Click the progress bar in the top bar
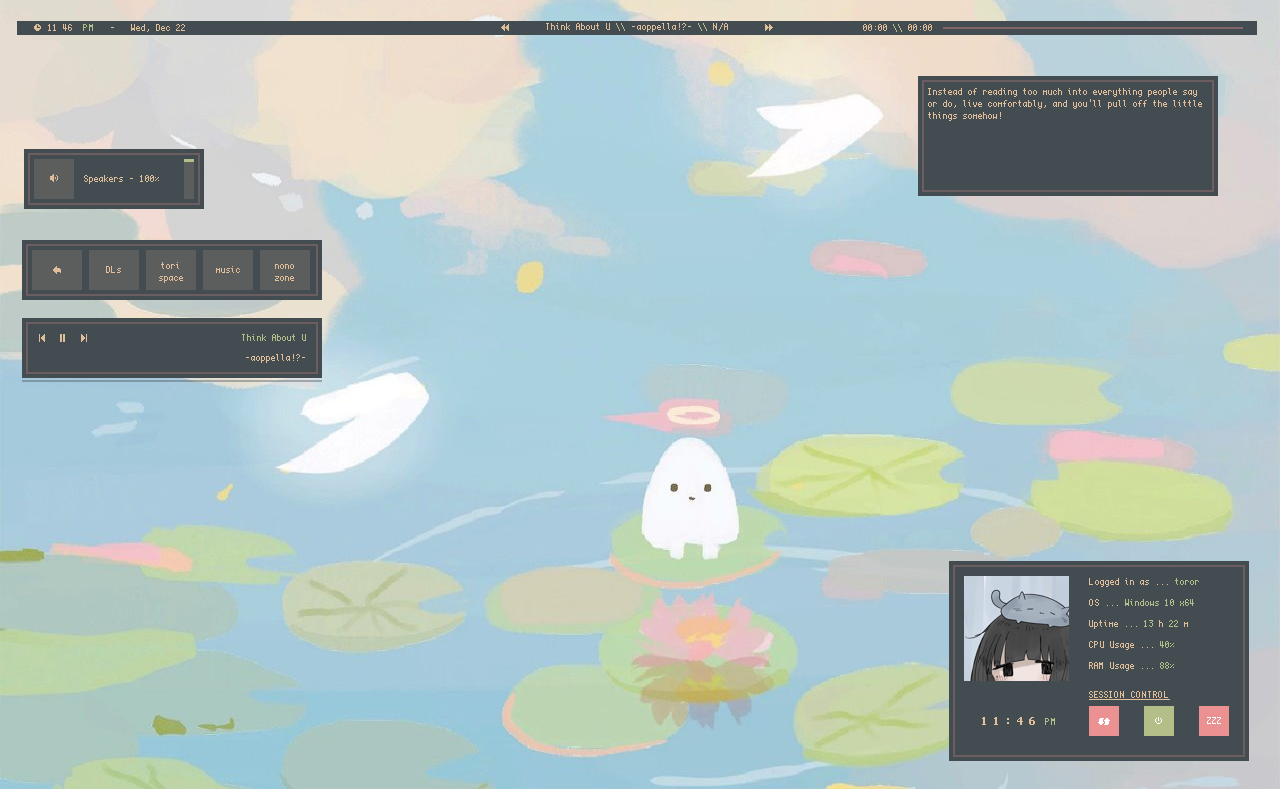1280x789 pixels. tap(1095, 27)
